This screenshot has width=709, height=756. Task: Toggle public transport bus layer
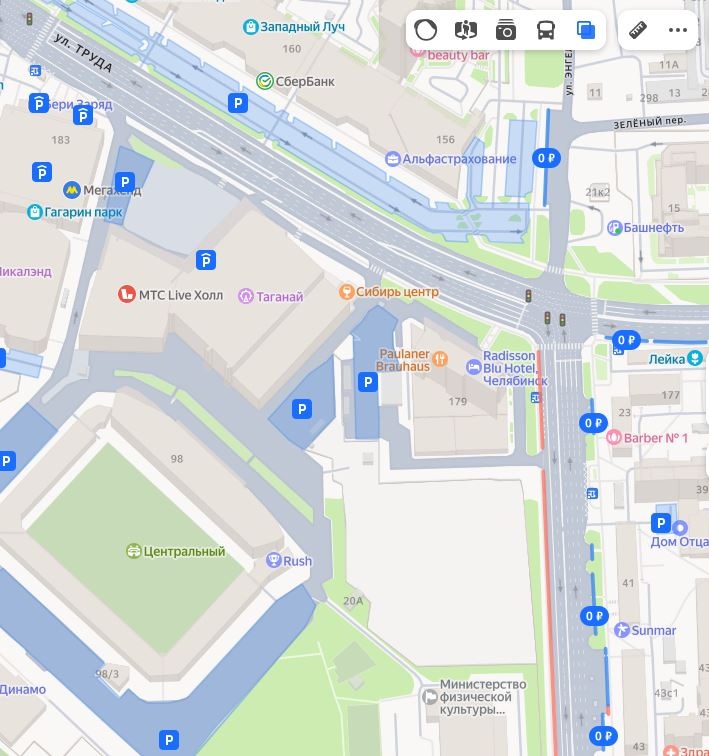click(x=546, y=30)
